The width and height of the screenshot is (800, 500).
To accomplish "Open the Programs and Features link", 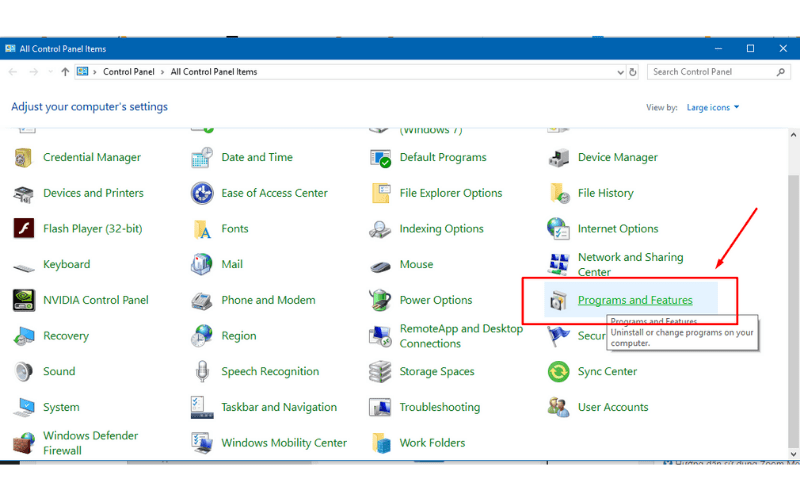I will pos(634,300).
